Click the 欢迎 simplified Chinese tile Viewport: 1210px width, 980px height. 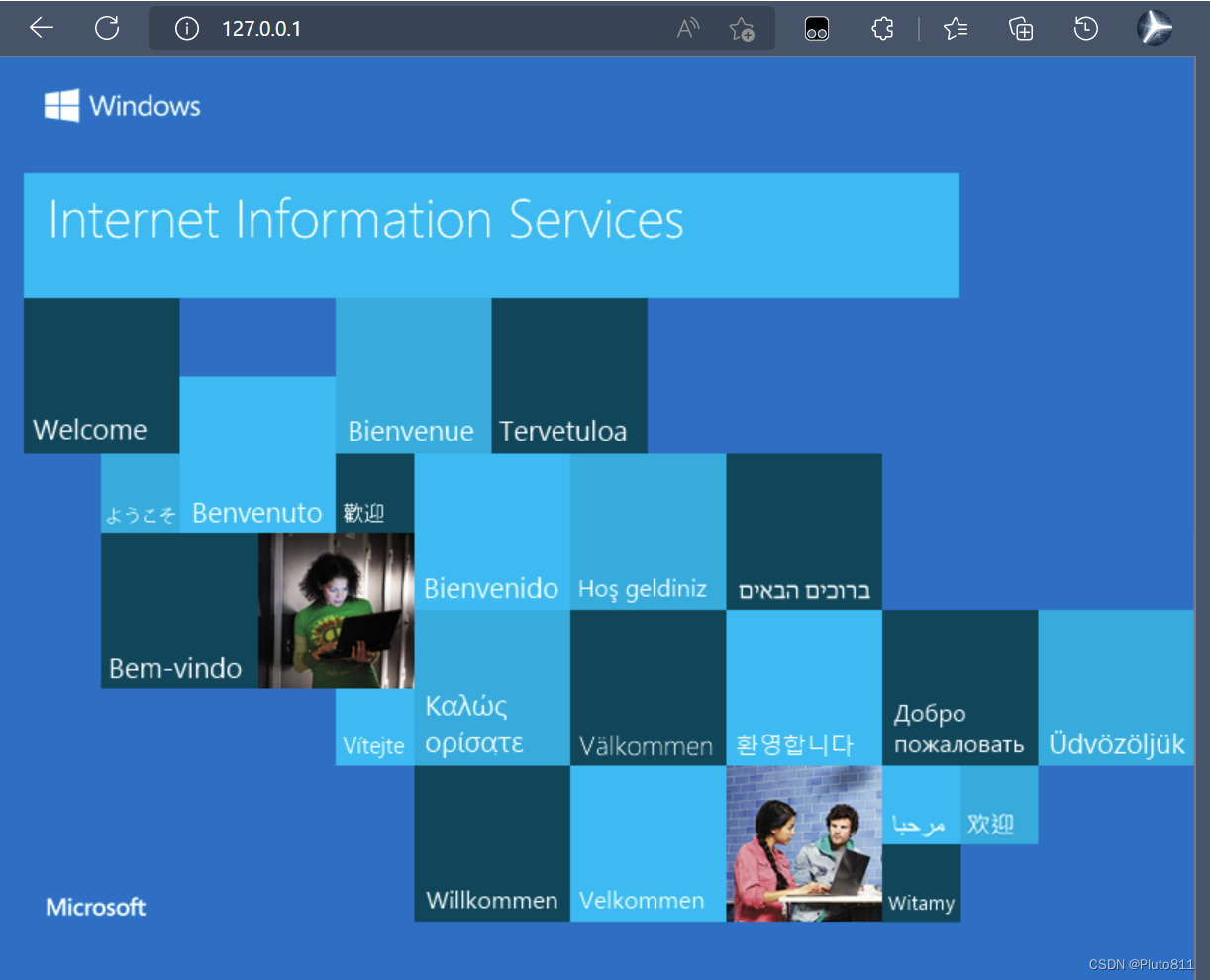(x=999, y=805)
